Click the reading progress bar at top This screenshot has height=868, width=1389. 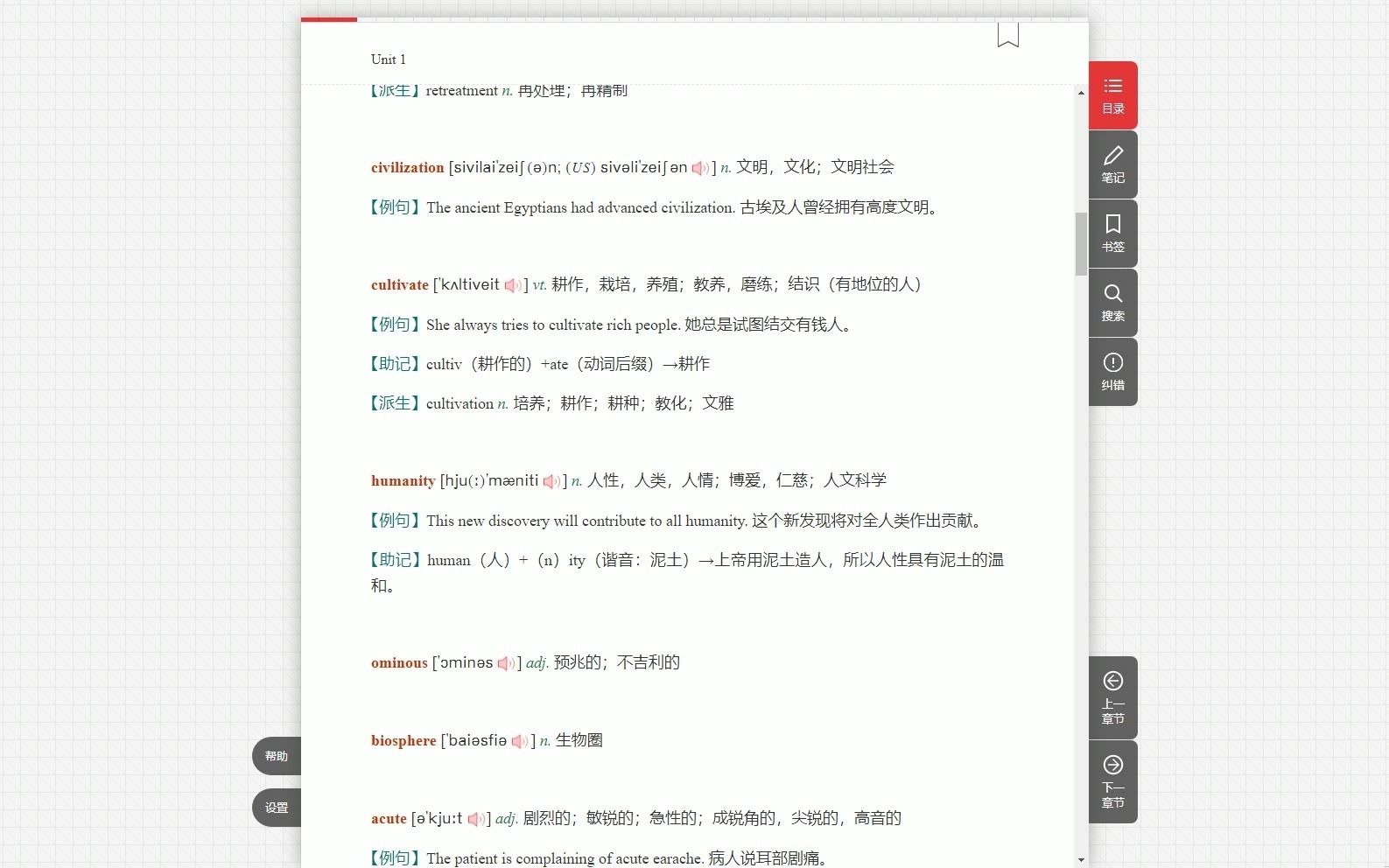[x=695, y=19]
